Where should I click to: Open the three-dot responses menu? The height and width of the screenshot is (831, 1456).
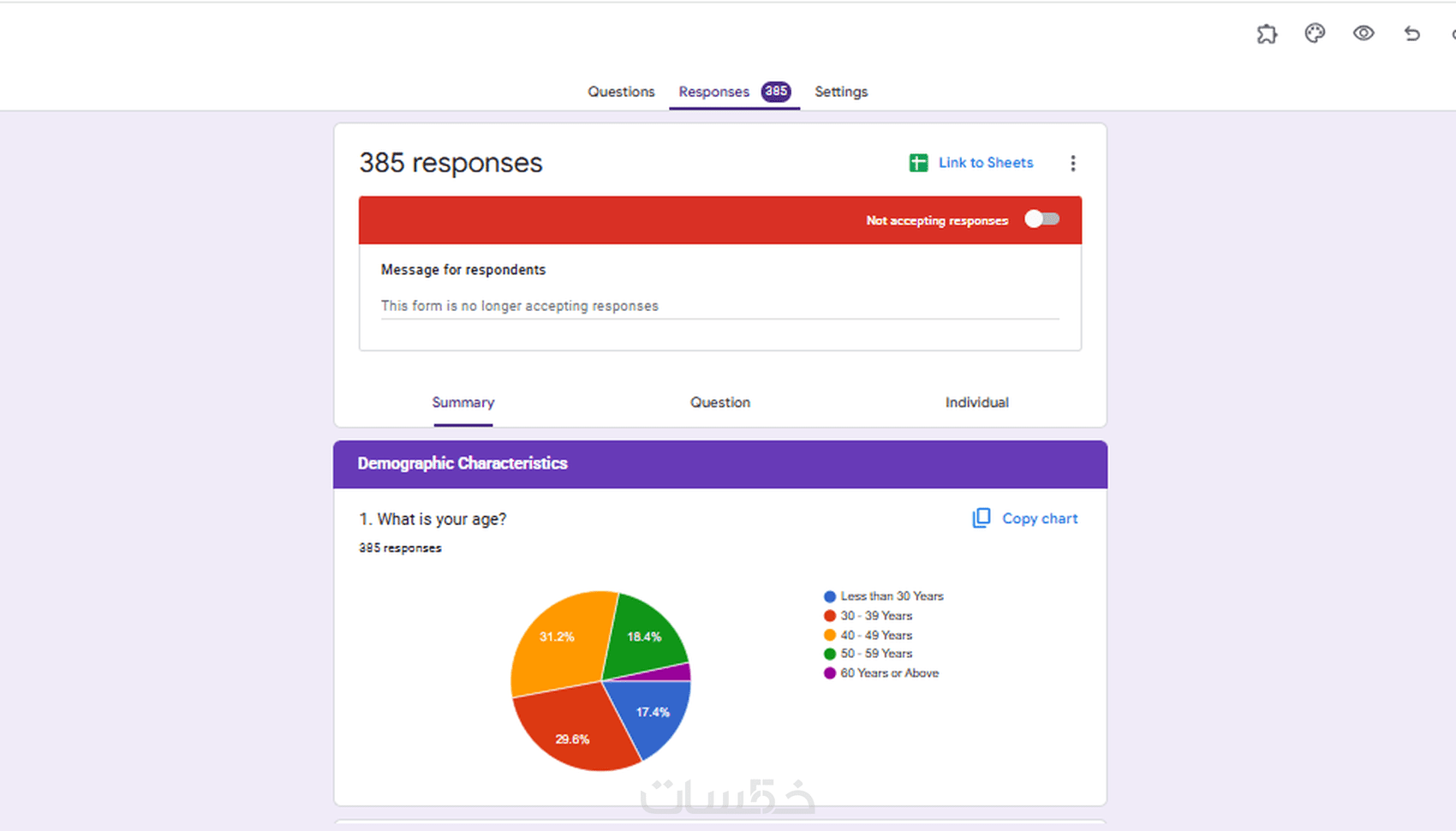pyautogui.click(x=1073, y=163)
